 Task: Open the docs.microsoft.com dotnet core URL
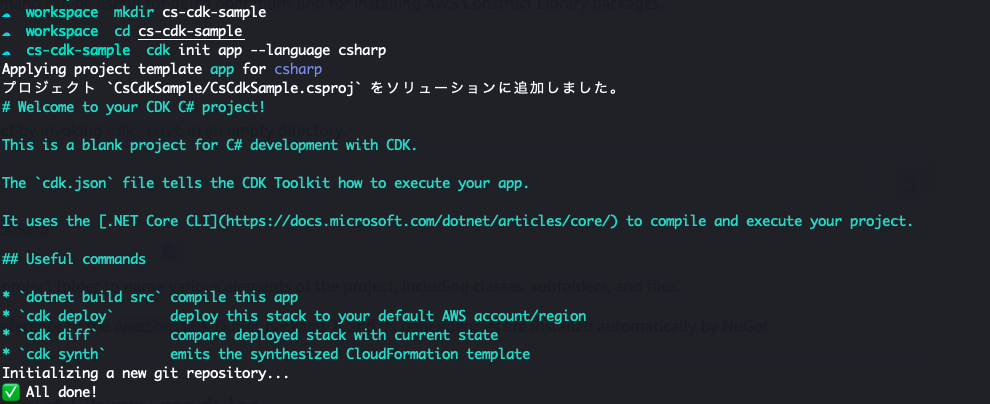pyautogui.click(x=423, y=221)
